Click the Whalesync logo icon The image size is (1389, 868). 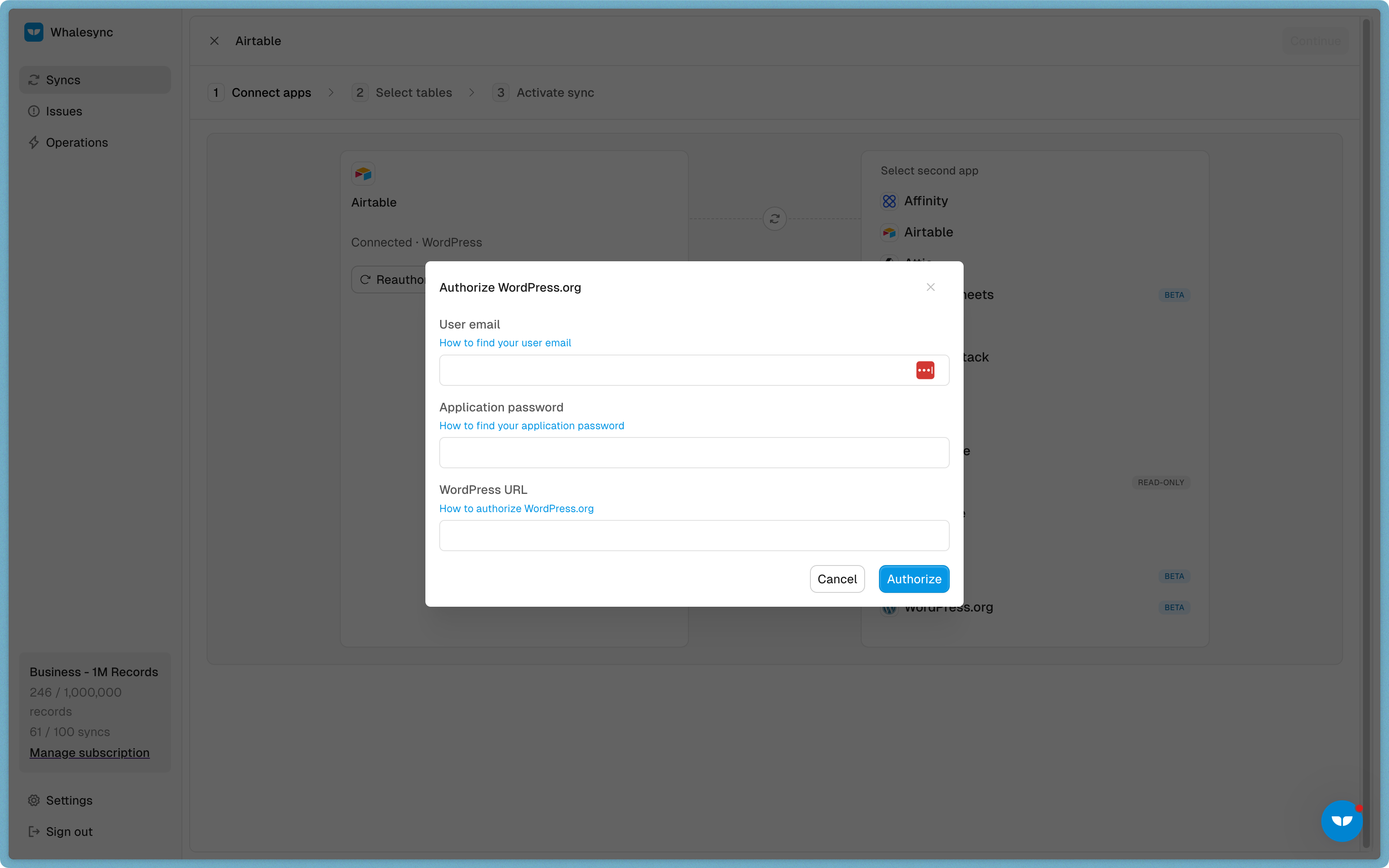coord(34,32)
